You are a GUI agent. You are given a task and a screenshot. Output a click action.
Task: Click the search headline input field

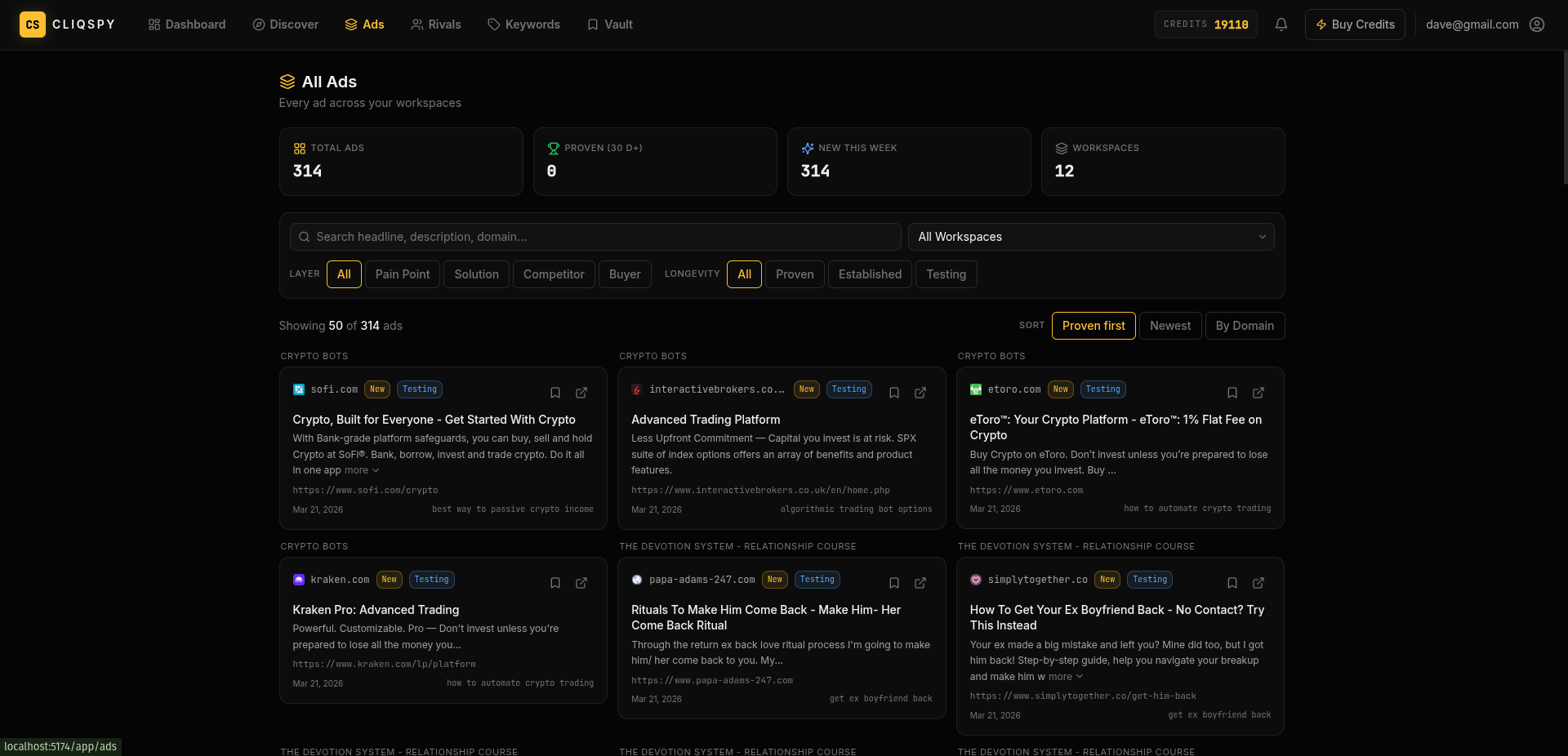595,237
